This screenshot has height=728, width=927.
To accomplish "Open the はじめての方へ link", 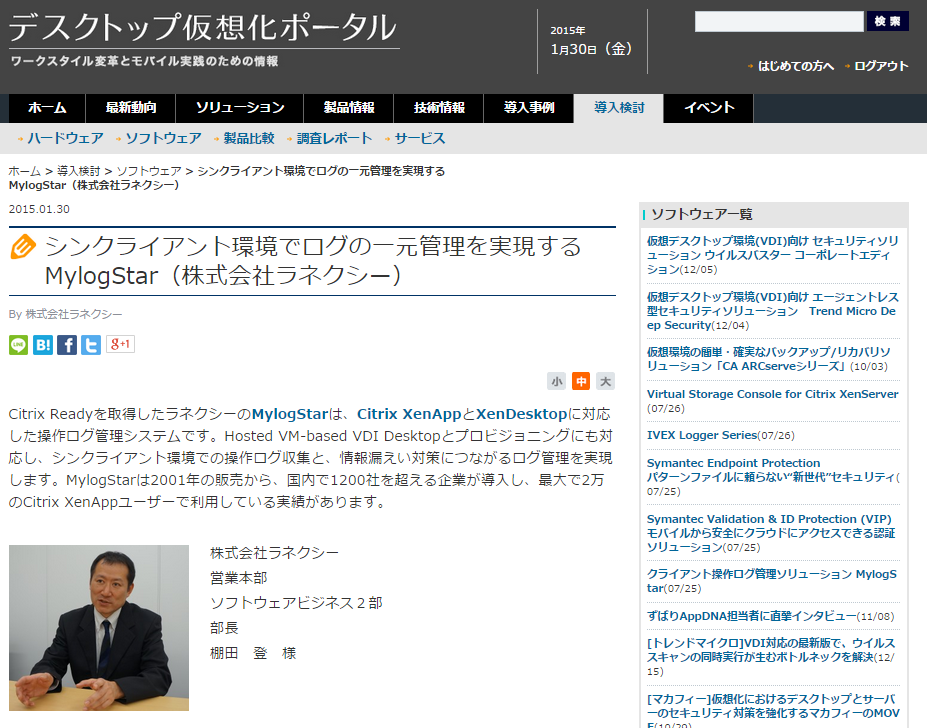I will click(796, 66).
